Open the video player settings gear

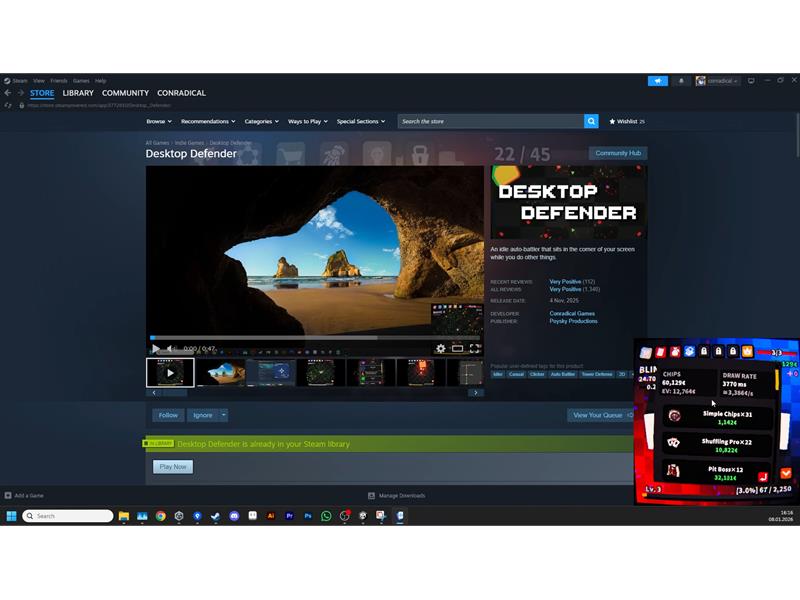pos(441,349)
